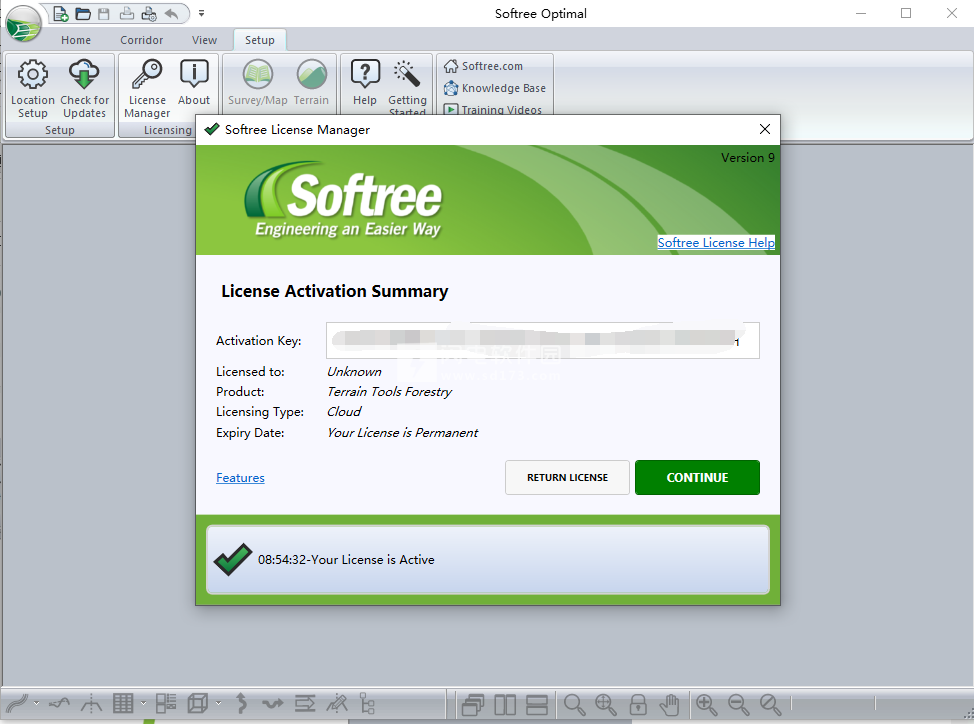Open dropdown arrow beside the curved alignment icon

click(x=36, y=704)
